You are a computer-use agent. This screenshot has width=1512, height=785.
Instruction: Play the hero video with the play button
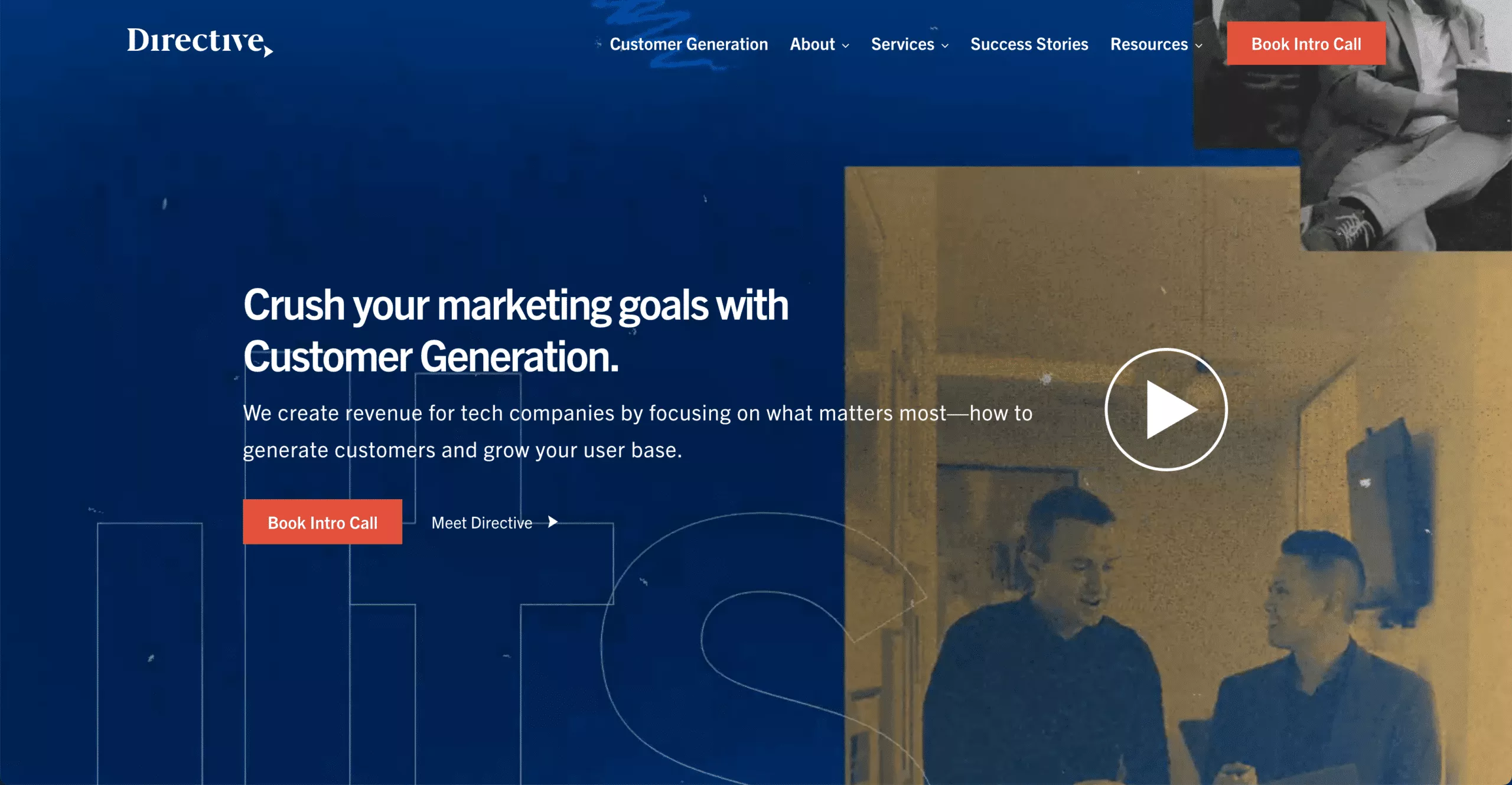coord(1166,409)
